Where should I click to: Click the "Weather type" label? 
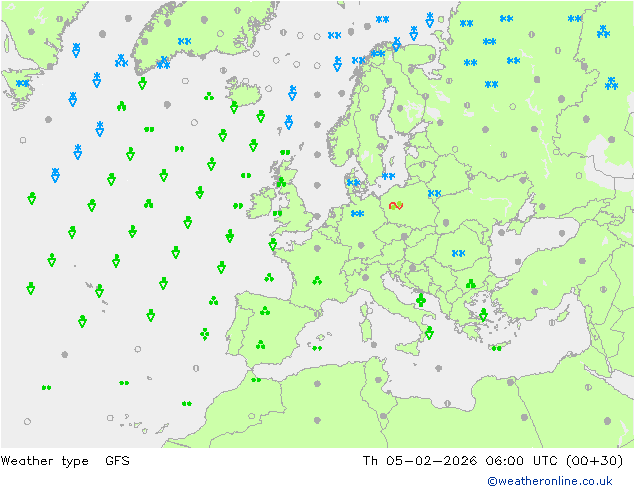click(x=44, y=461)
